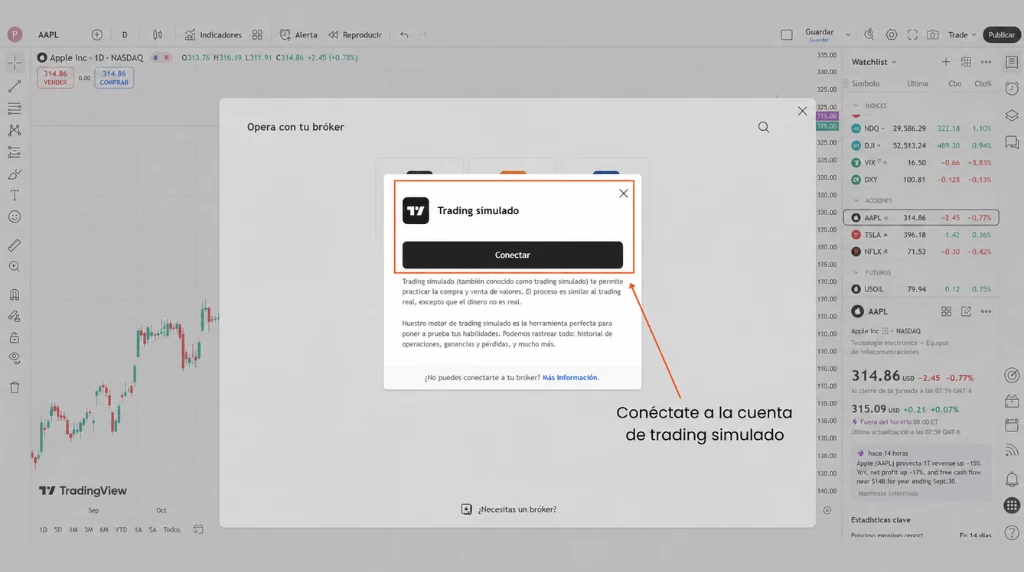Create an Alerta from the toolbar
This screenshot has width=1024, height=572.
tap(298, 35)
